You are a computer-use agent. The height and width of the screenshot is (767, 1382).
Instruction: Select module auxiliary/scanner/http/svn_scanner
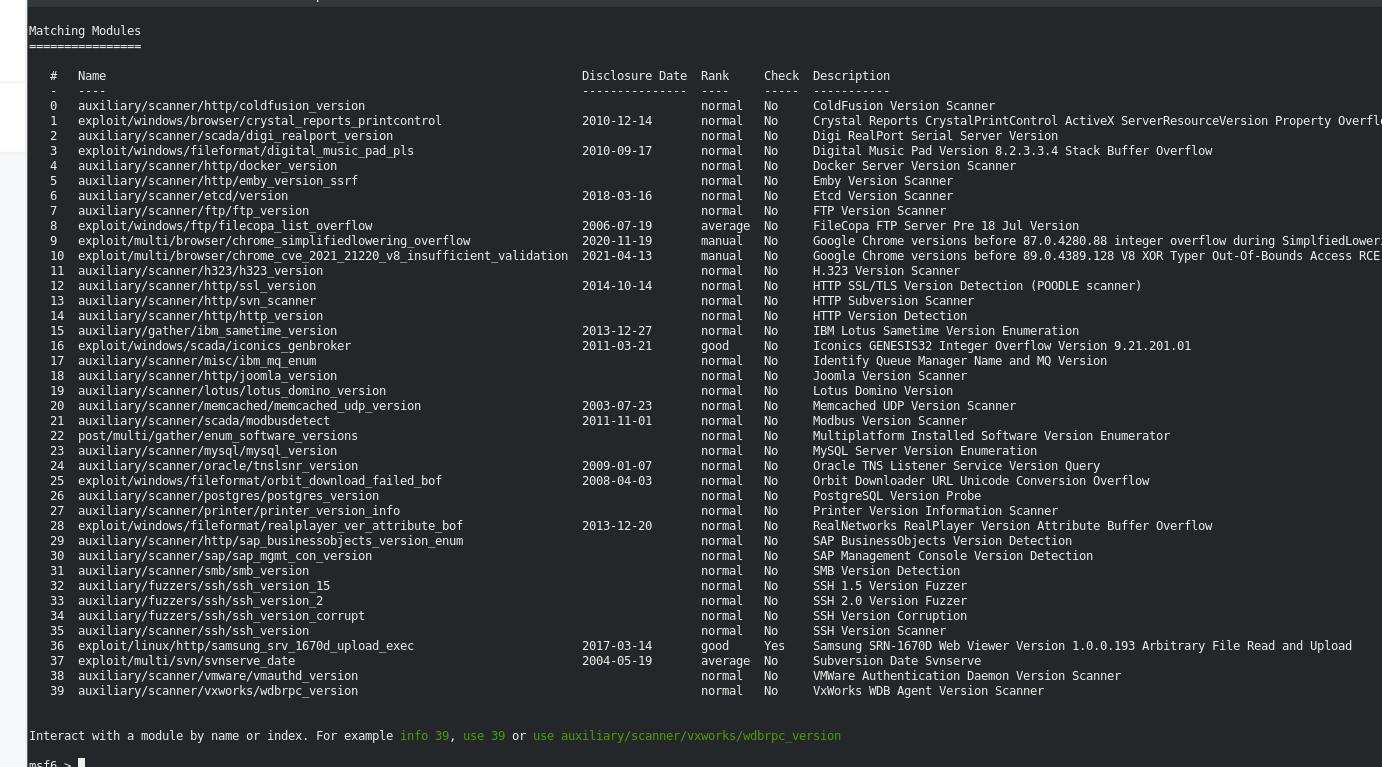pos(197,301)
